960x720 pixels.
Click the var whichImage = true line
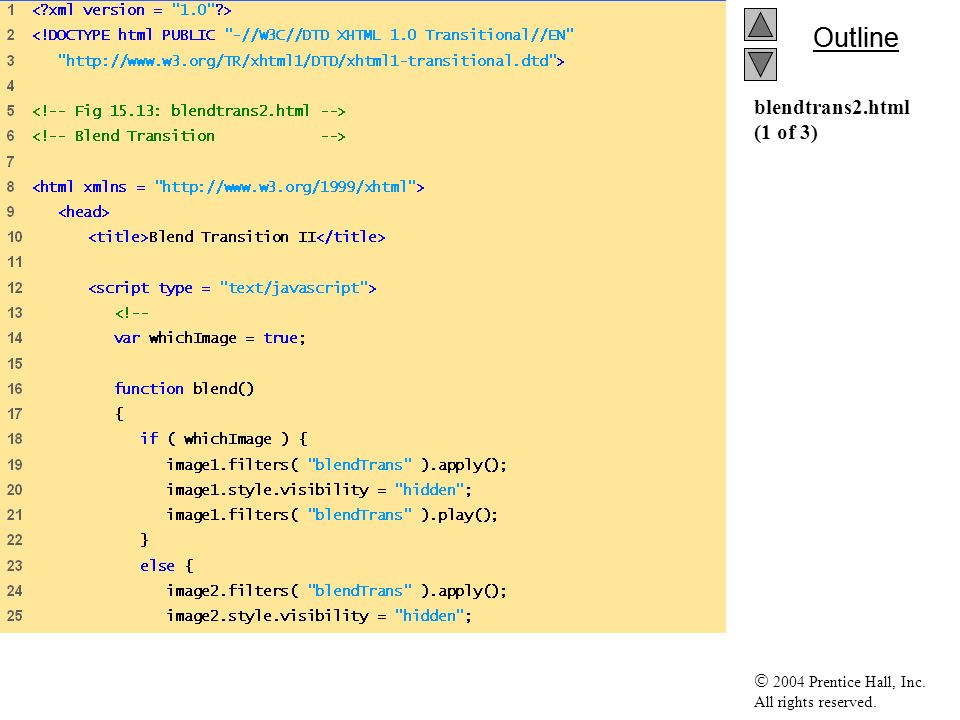pos(209,338)
